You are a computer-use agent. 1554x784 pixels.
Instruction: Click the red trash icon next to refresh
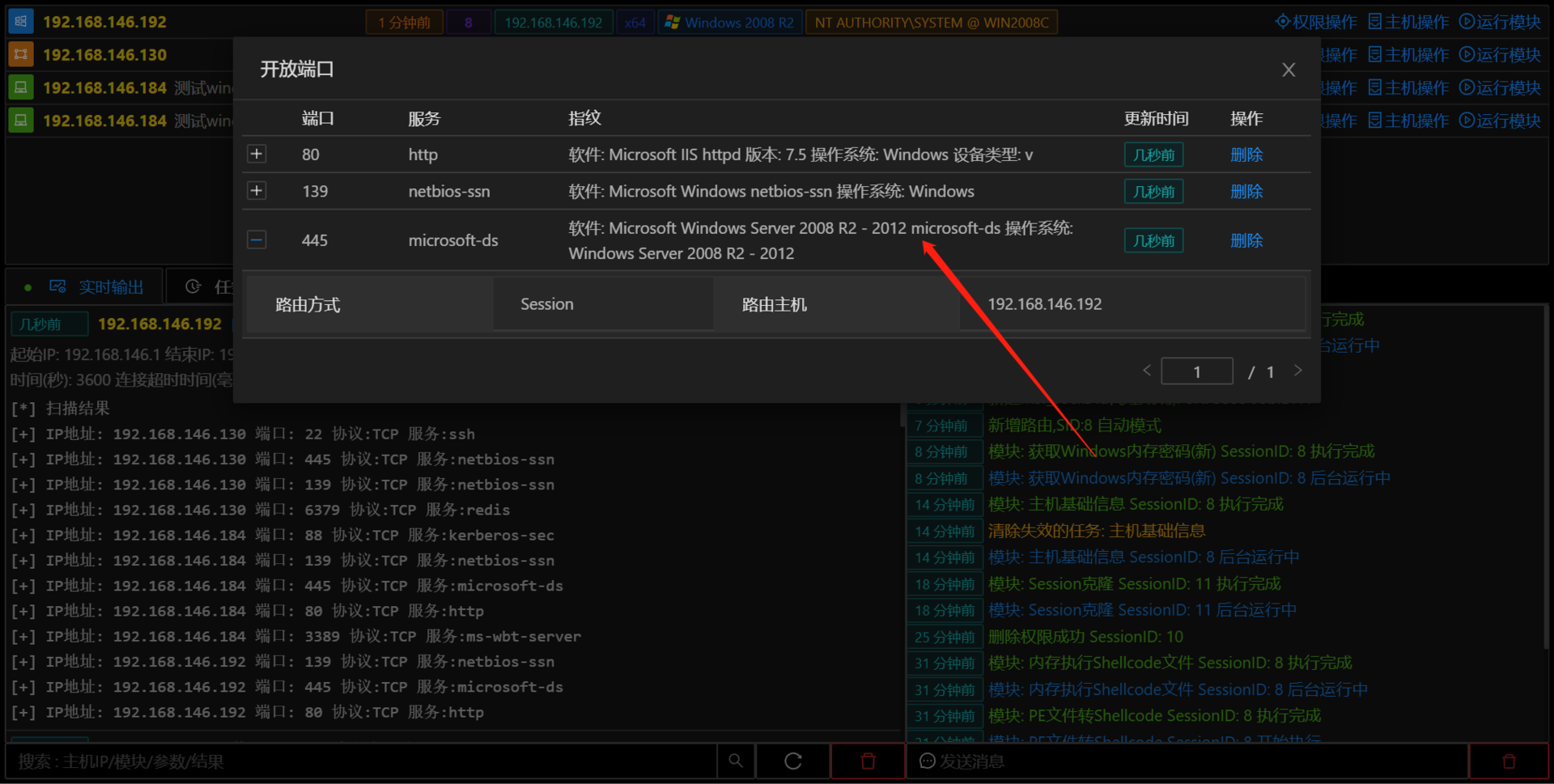click(867, 761)
